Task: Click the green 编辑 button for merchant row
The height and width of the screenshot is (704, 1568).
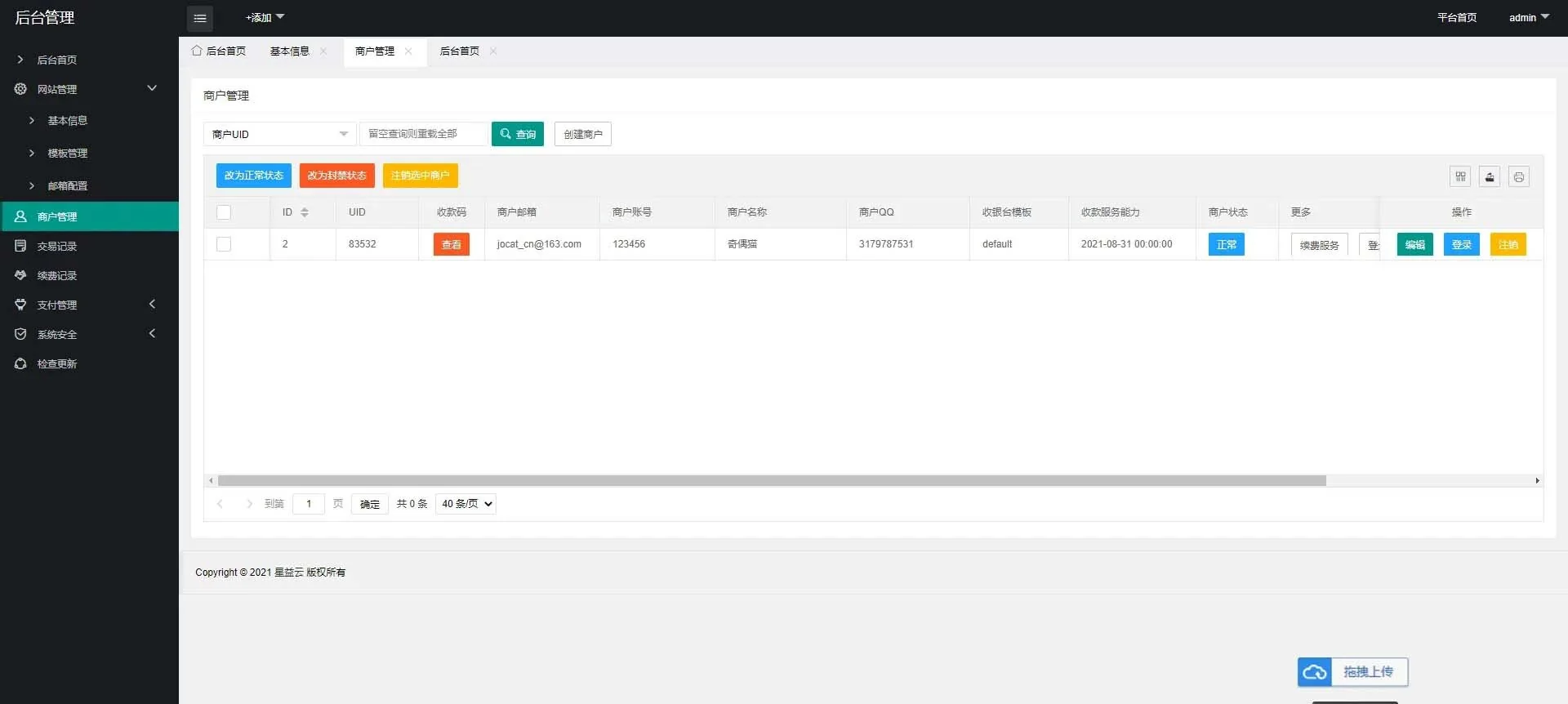Action: (x=1414, y=244)
